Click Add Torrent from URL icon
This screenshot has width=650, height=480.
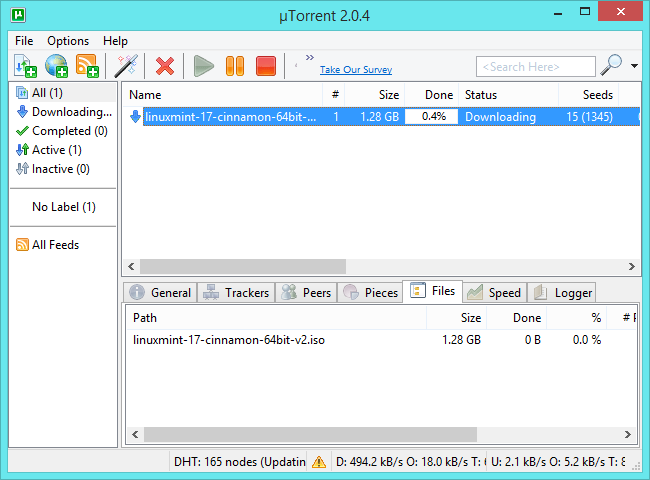tap(56, 67)
